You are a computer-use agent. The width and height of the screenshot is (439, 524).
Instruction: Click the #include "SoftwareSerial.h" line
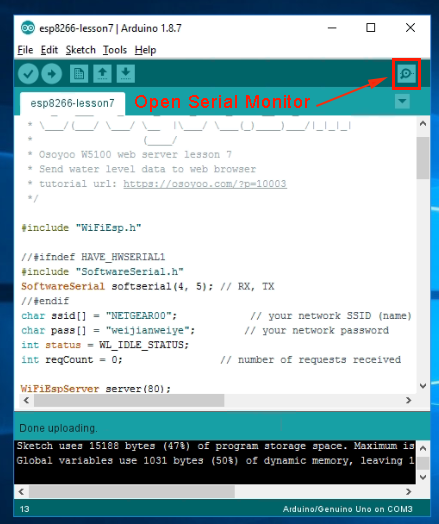102,272
